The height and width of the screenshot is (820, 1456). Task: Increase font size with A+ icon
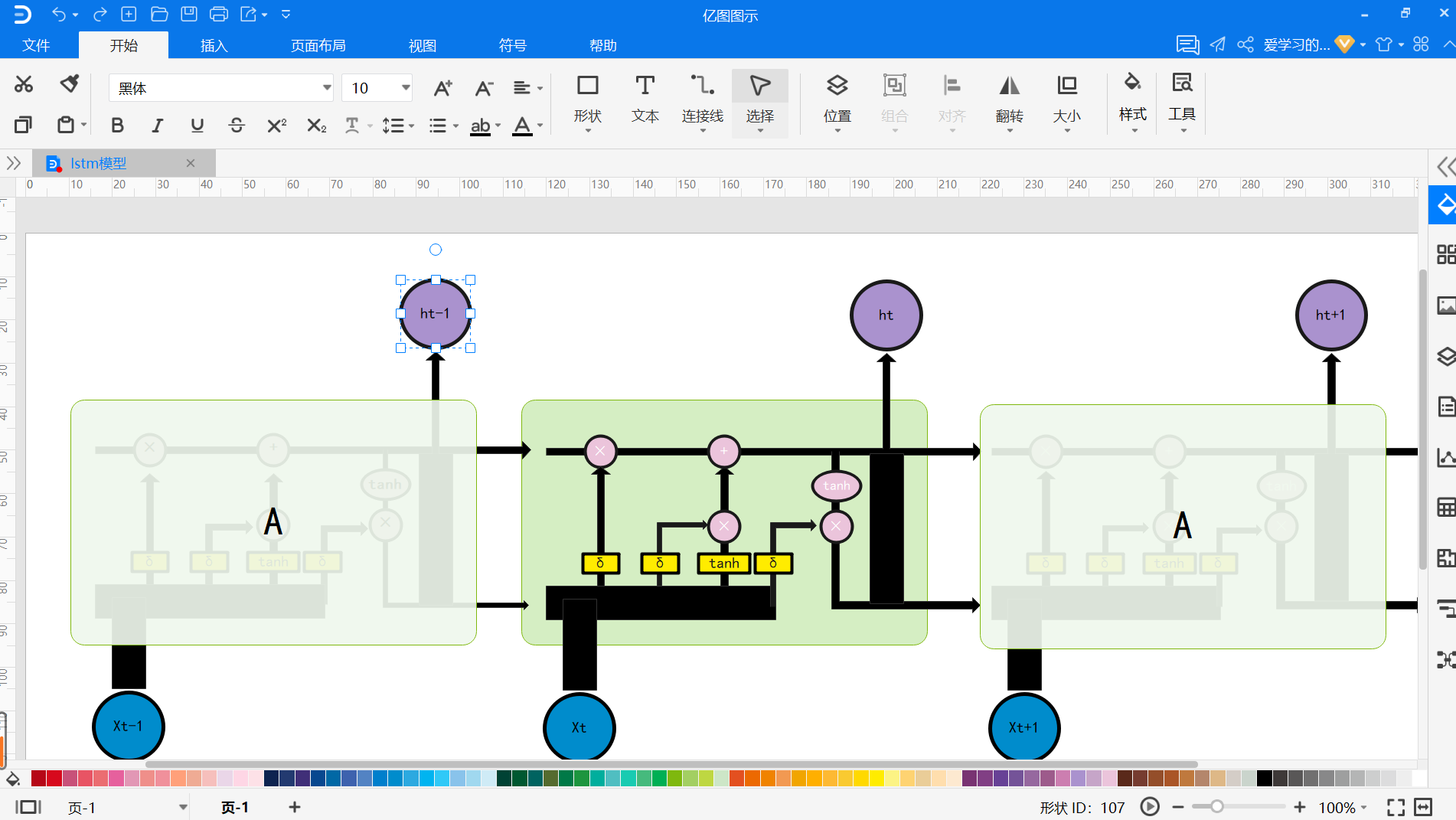(442, 88)
